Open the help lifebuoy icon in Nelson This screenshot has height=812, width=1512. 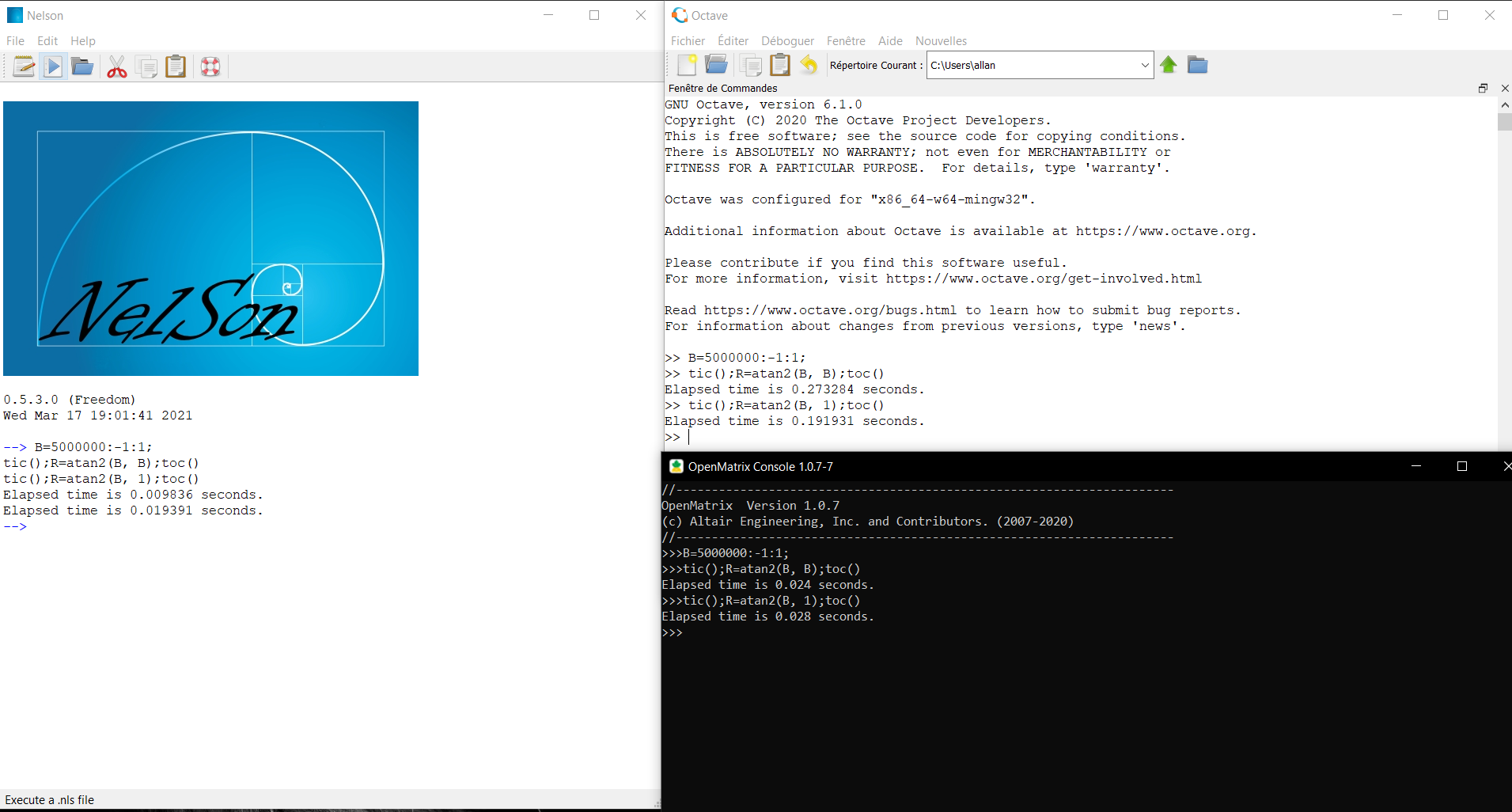[210, 66]
